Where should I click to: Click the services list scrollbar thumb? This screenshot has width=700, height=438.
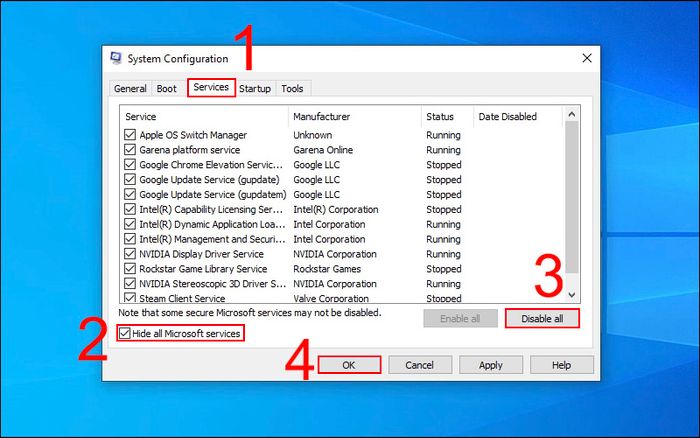click(x=571, y=197)
